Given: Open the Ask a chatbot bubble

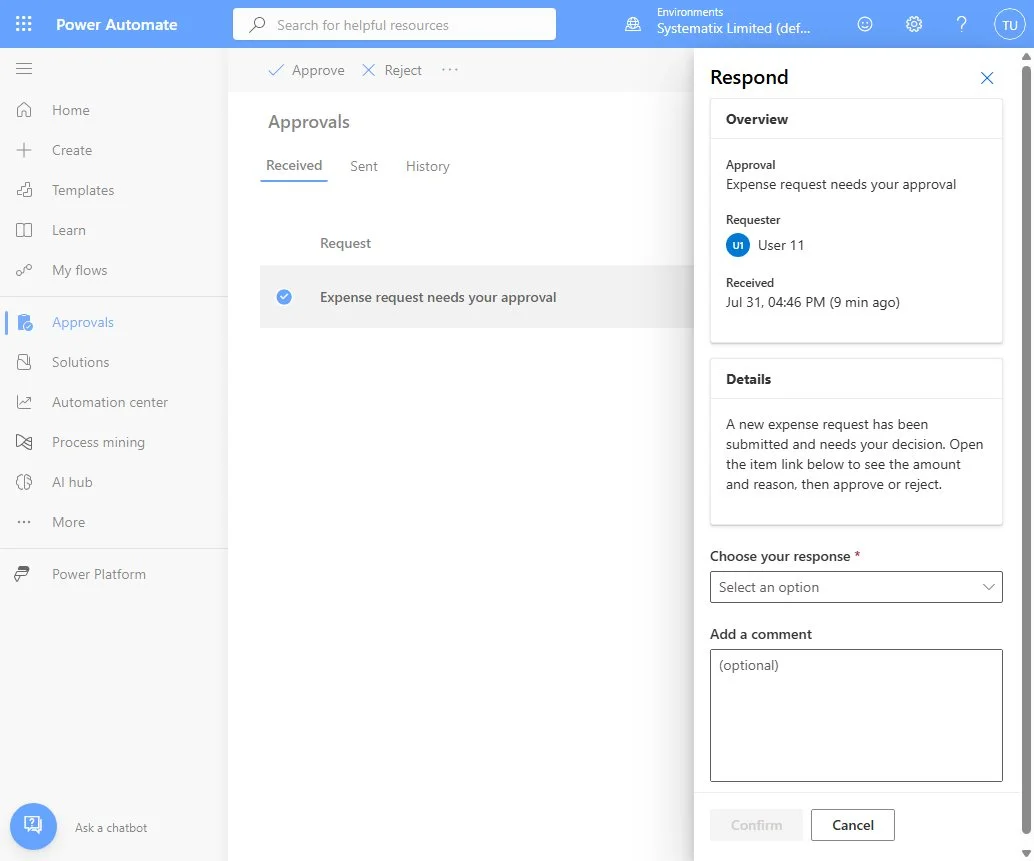Looking at the screenshot, I should click(x=33, y=826).
